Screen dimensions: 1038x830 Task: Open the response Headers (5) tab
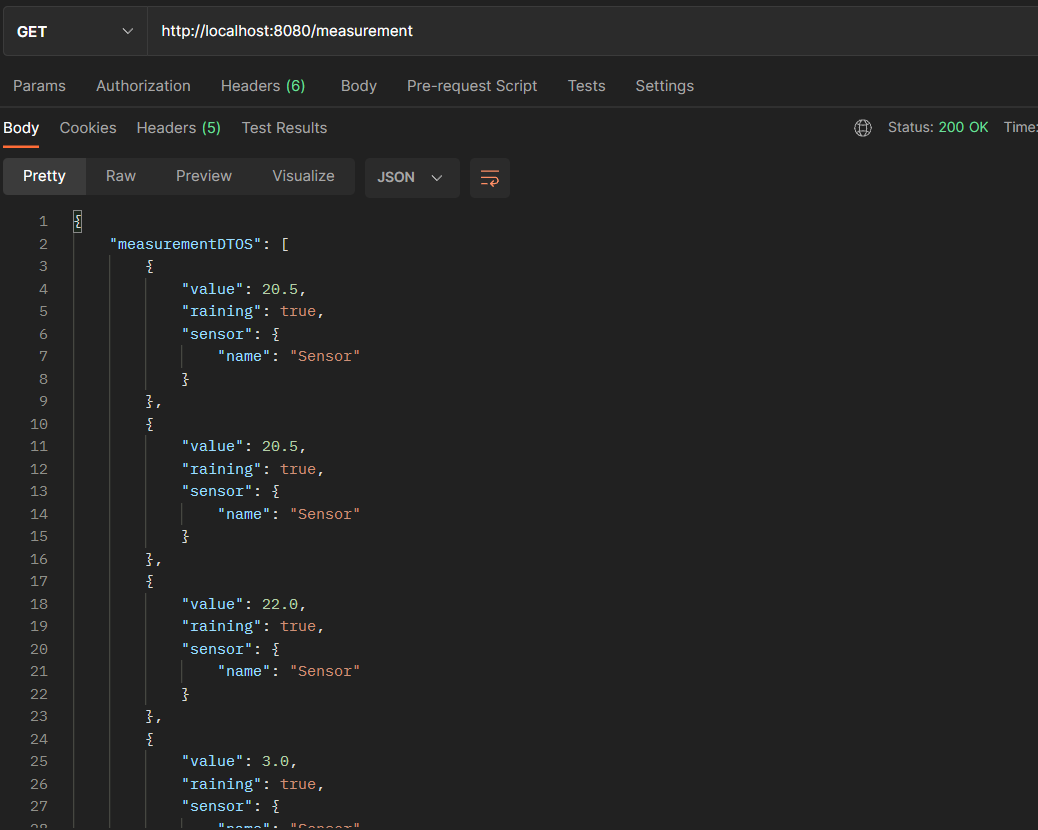point(179,128)
